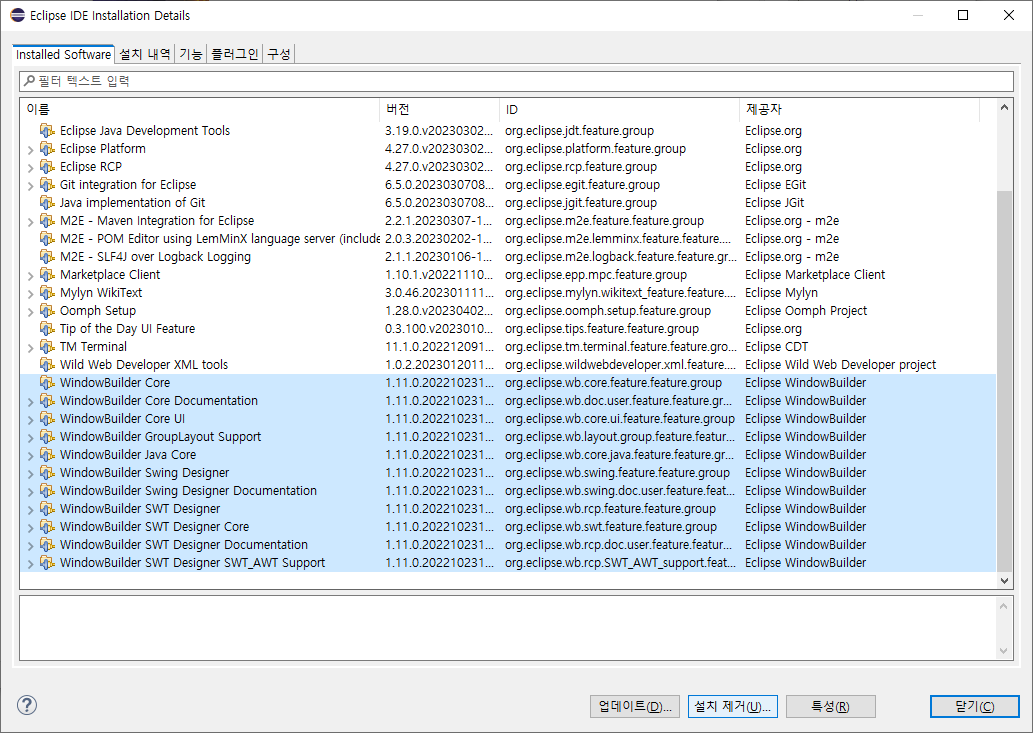Select the WindowBuilder Swing Designer Documentation row name

click(x=188, y=491)
